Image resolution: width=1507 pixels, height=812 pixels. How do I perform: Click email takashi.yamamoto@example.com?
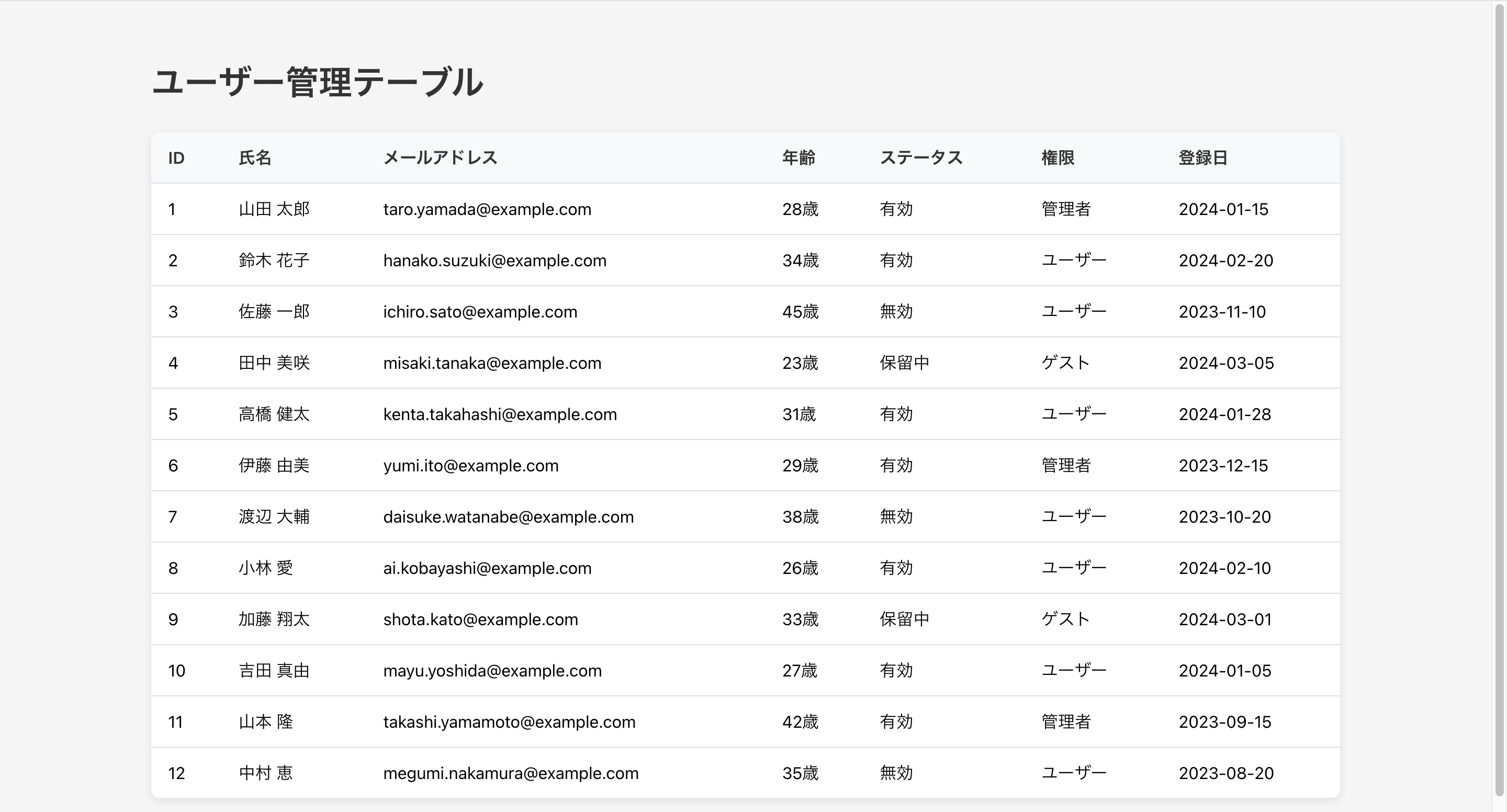[x=509, y=722]
